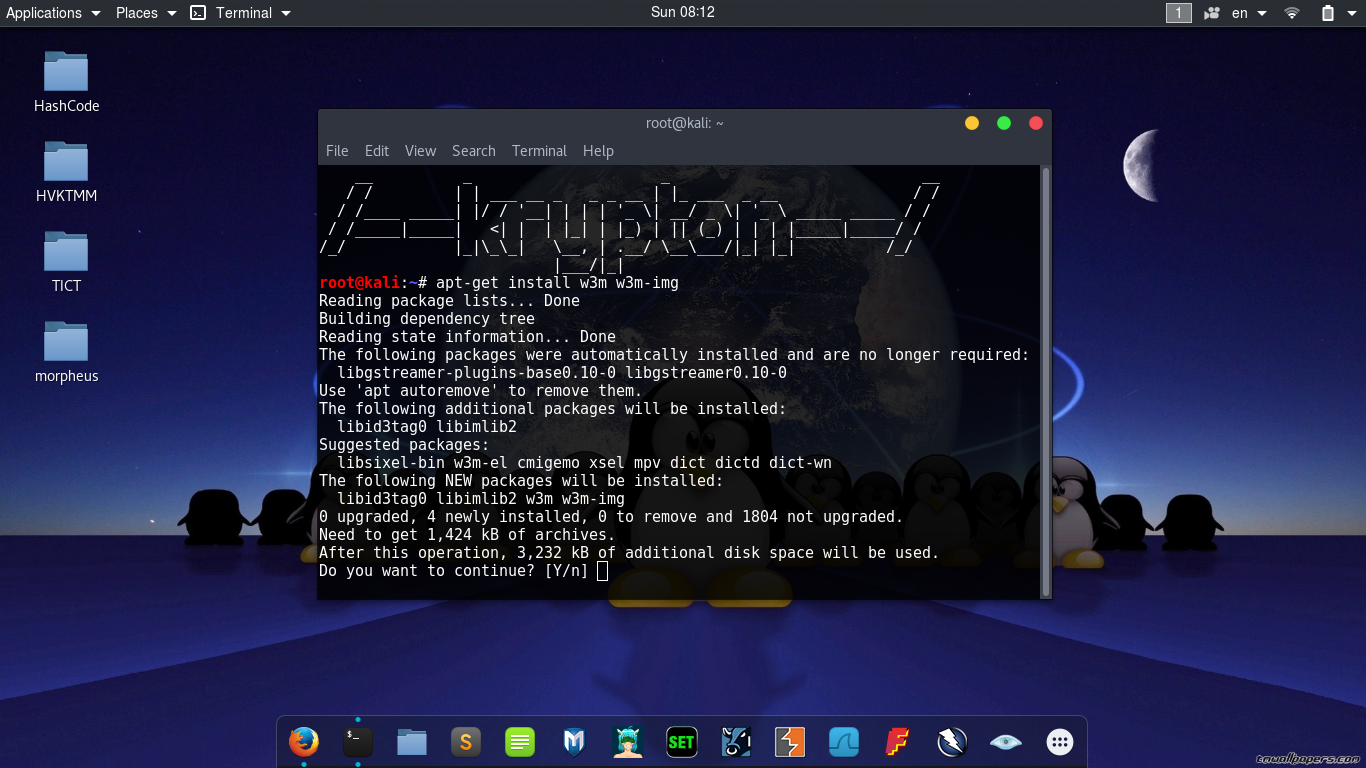
Task: Click the line 'Need to get 1,424 kB of archives.'
Action: coord(467,535)
